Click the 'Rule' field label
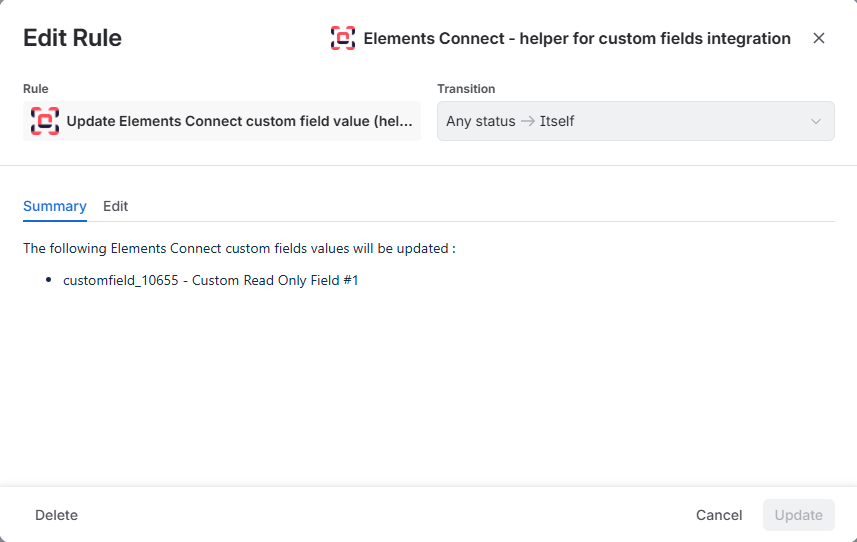The height and width of the screenshot is (542, 857). pos(36,89)
